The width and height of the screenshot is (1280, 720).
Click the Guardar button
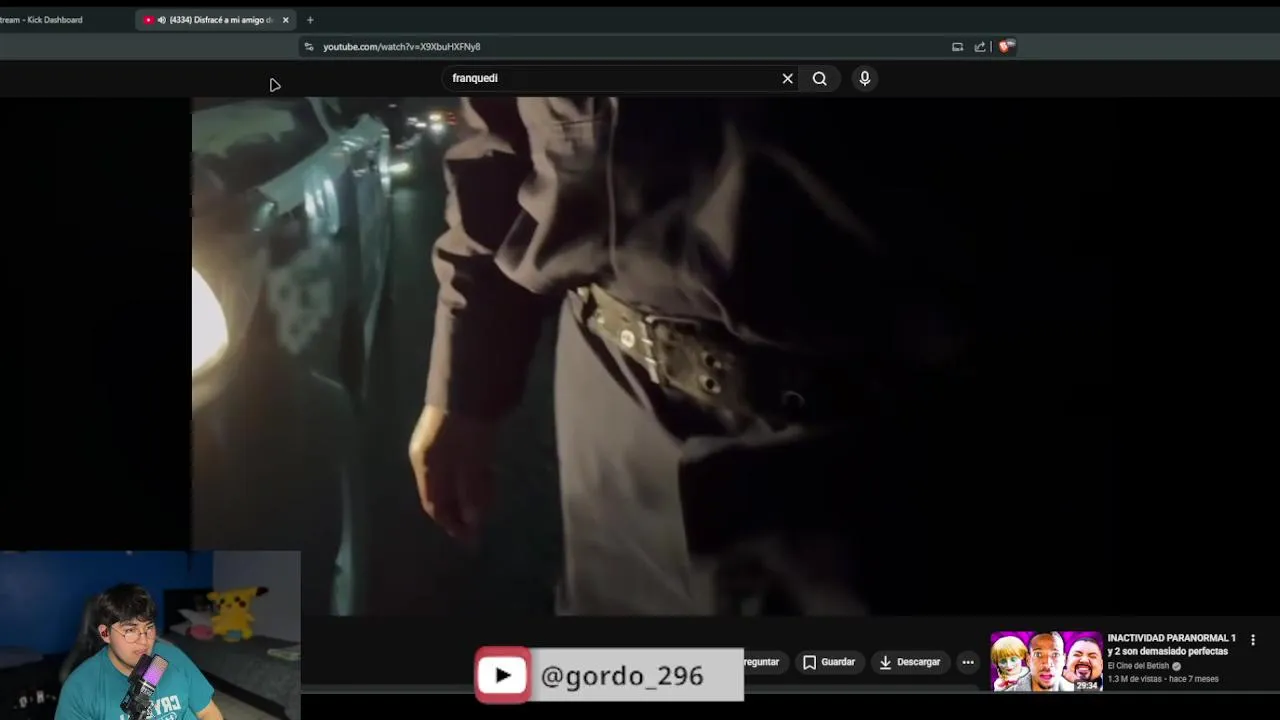coord(829,662)
